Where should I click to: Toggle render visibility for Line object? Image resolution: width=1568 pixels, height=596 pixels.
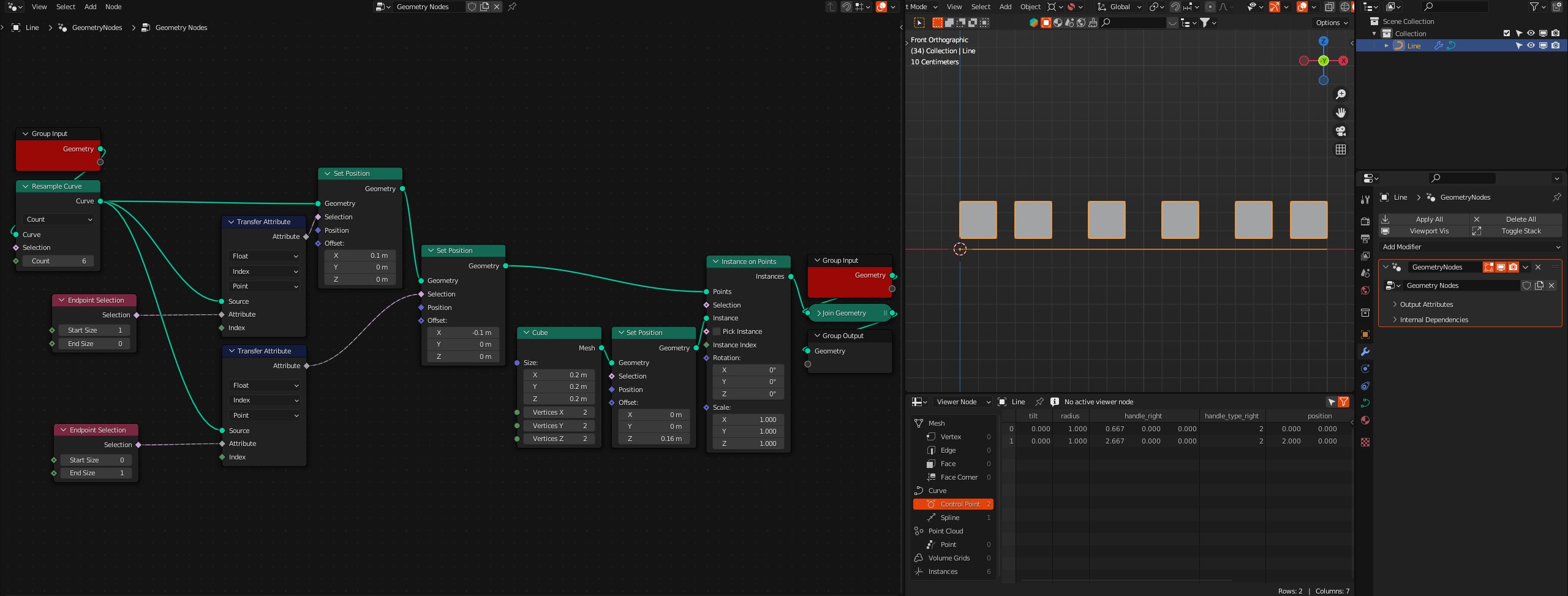tap(1555, 45)
